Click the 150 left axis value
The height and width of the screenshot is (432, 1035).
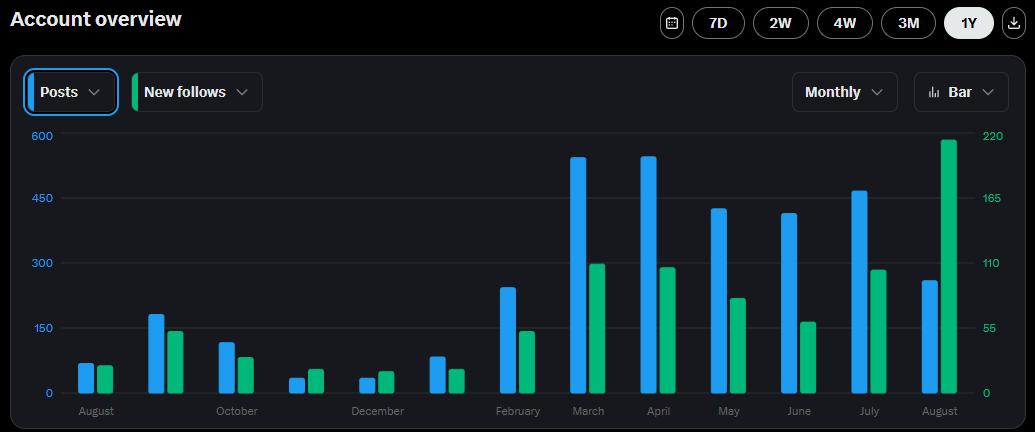coord(42,328)
